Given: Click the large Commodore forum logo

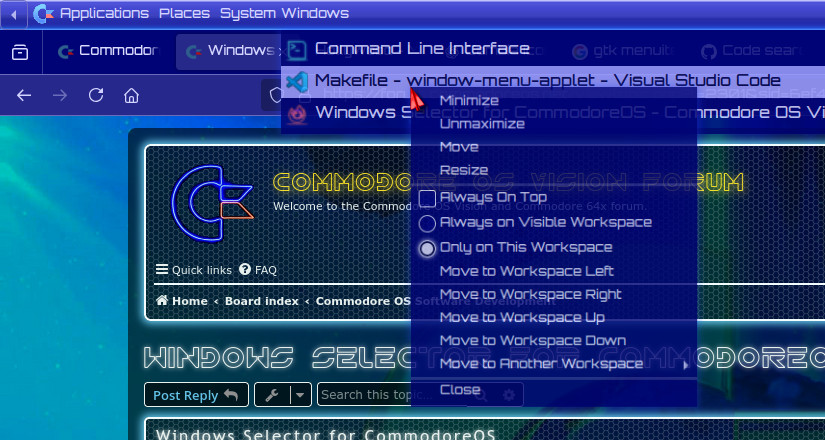Looking at the screenshot, I should [x=213, y=203].
